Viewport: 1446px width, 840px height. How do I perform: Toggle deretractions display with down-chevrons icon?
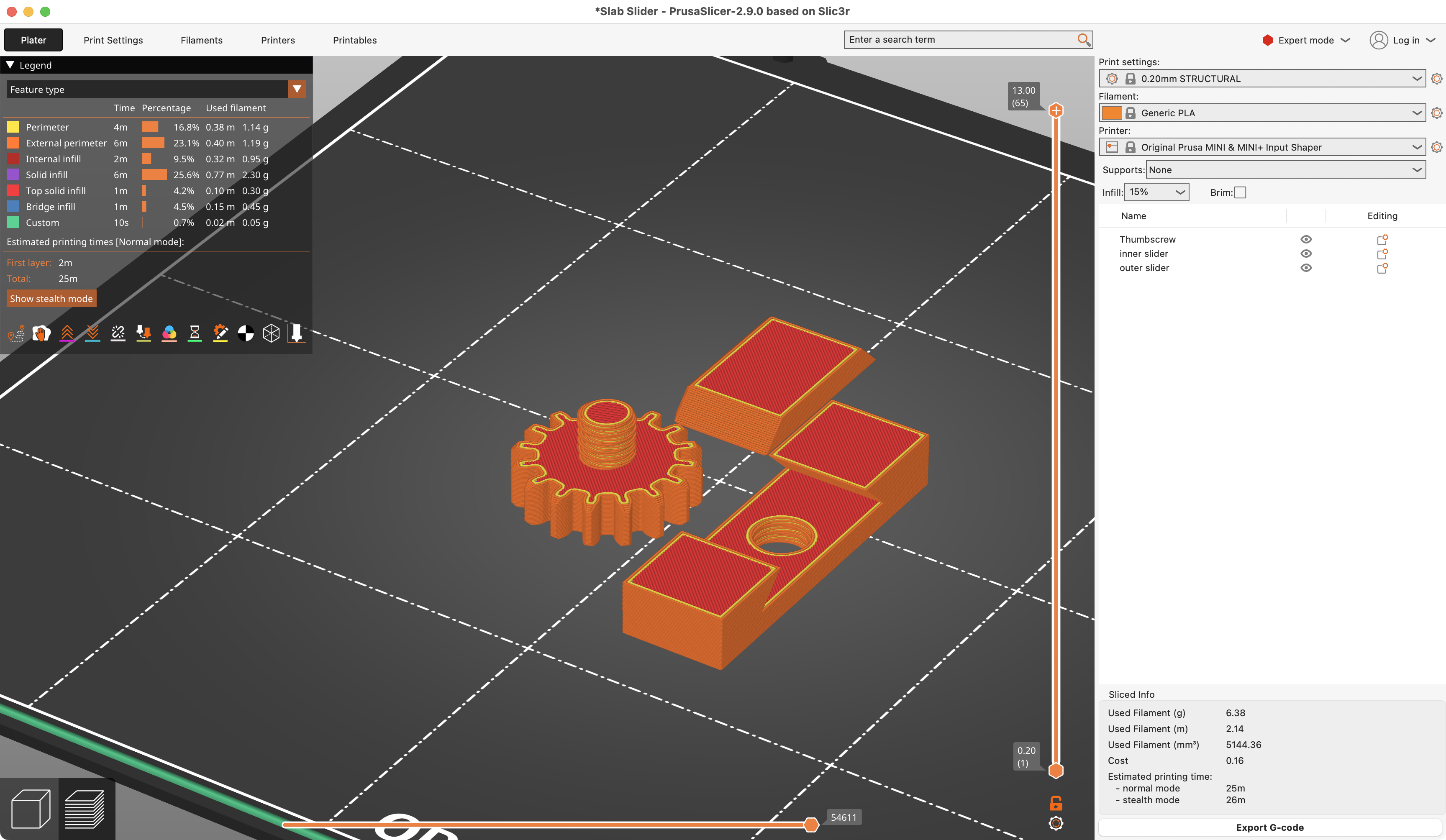tap(92, 333)
